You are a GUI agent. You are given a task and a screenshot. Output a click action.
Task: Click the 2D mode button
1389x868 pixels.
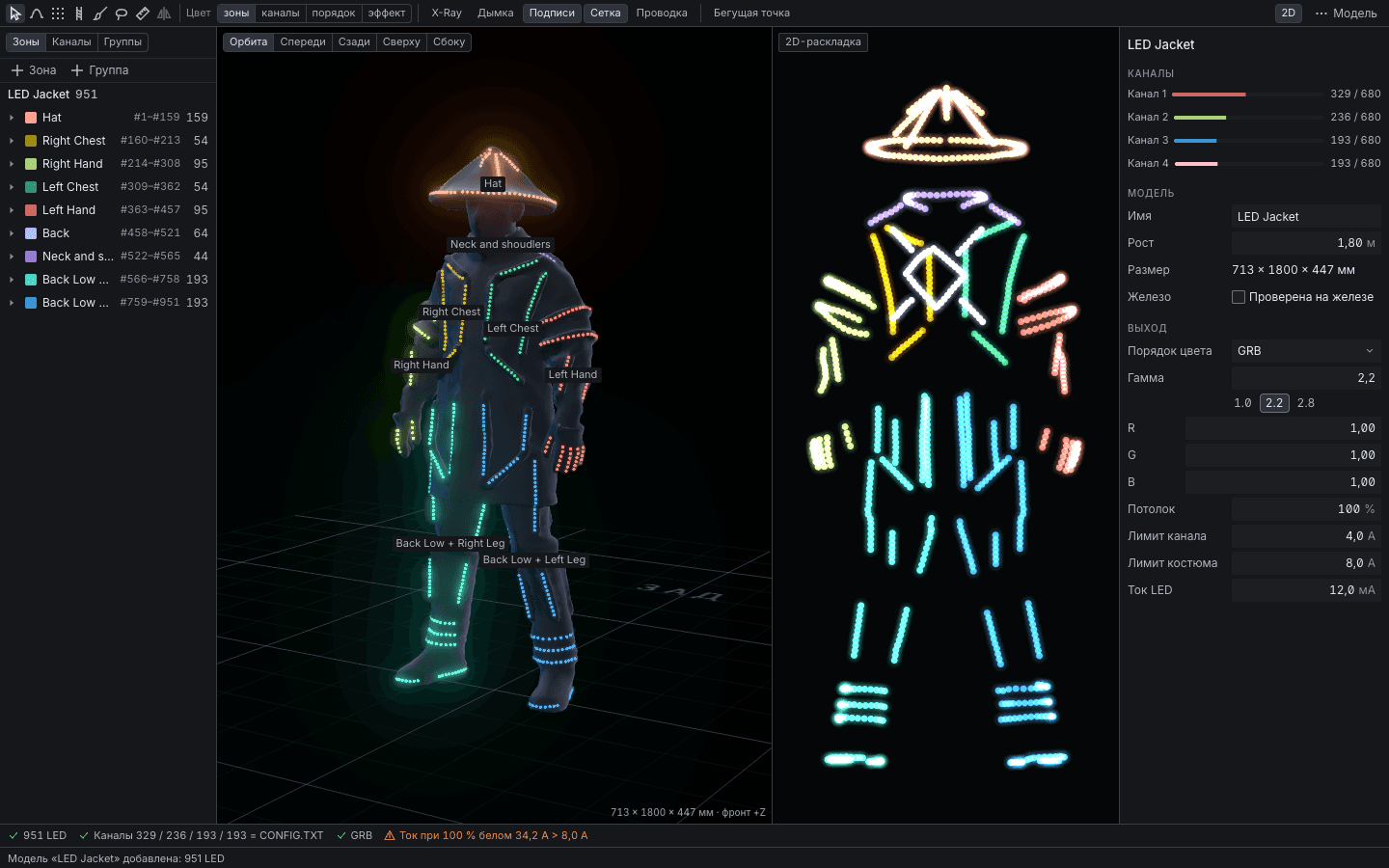(1289, 14)
